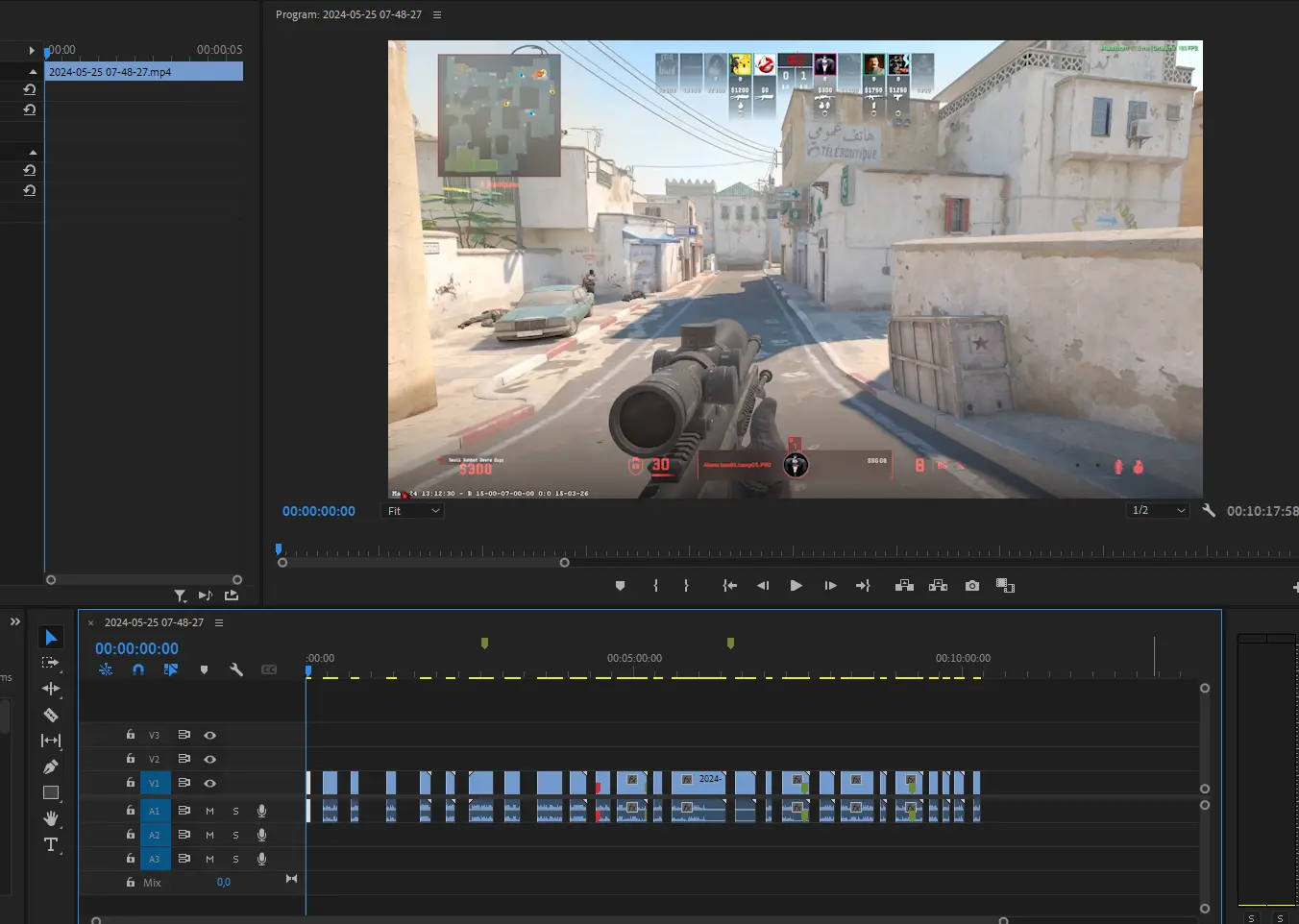Screen dimensions: 1299x924
Task: Open the Fit zoom level dropdown
Action: (x=413, y=511)
